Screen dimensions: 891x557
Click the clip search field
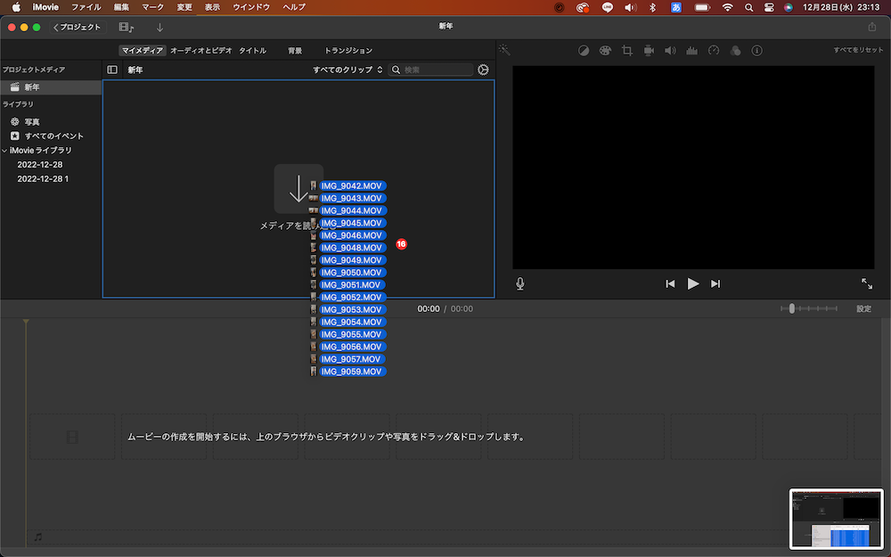[433, 70]
